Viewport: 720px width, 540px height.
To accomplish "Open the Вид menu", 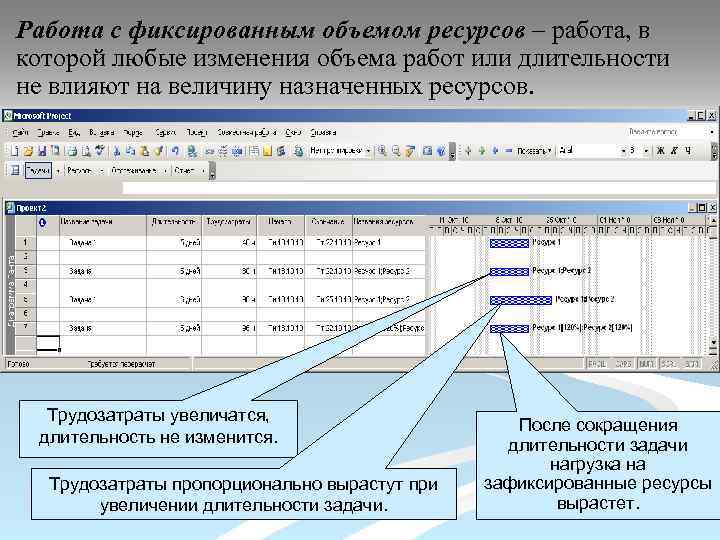I will tap(74, 132).
